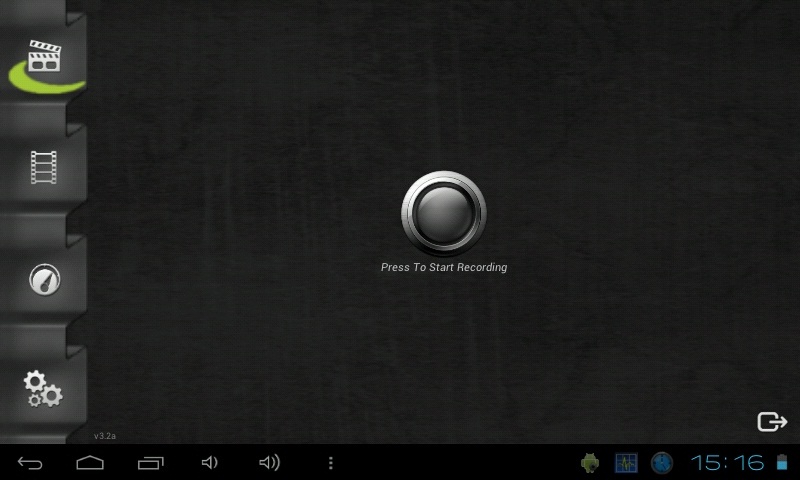Tap the Android back navigation button

pyautogui.click(x=30, y=463)
